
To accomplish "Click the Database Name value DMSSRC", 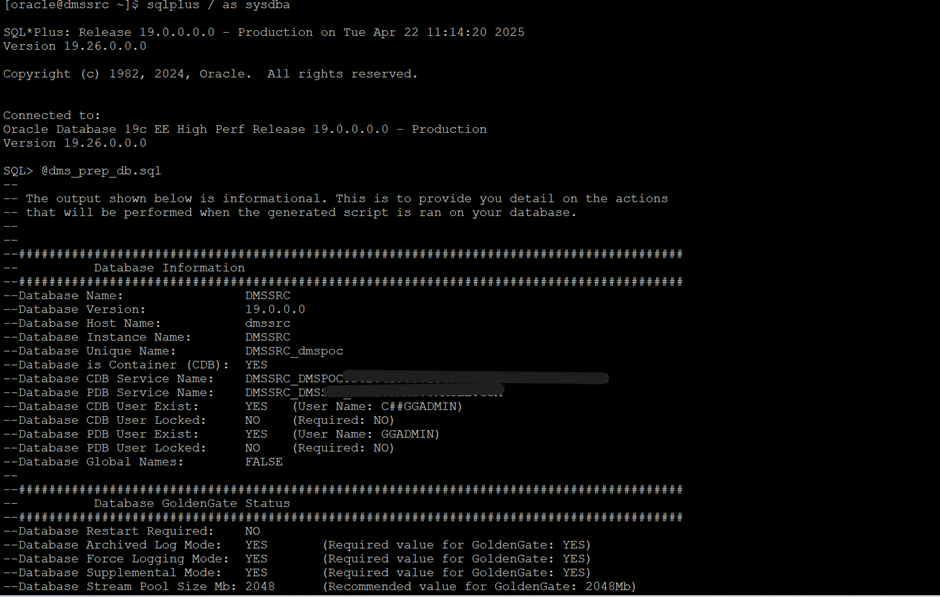I will click(x=268, y=296).
